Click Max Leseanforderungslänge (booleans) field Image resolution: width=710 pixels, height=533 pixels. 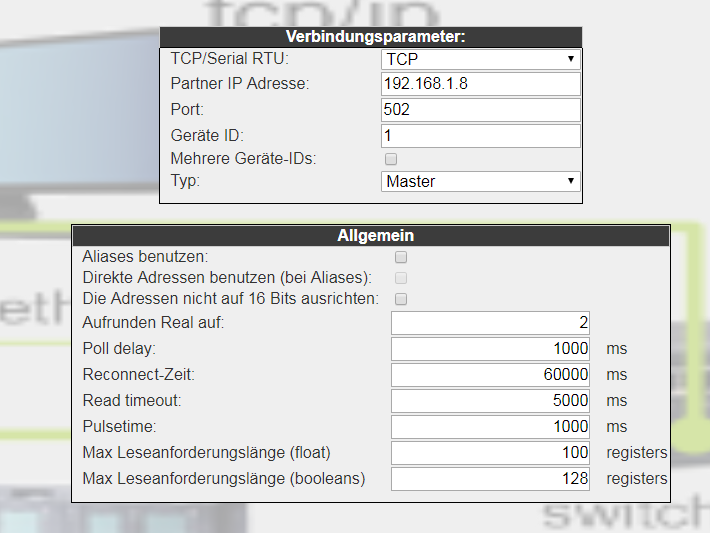click(490, 479)
